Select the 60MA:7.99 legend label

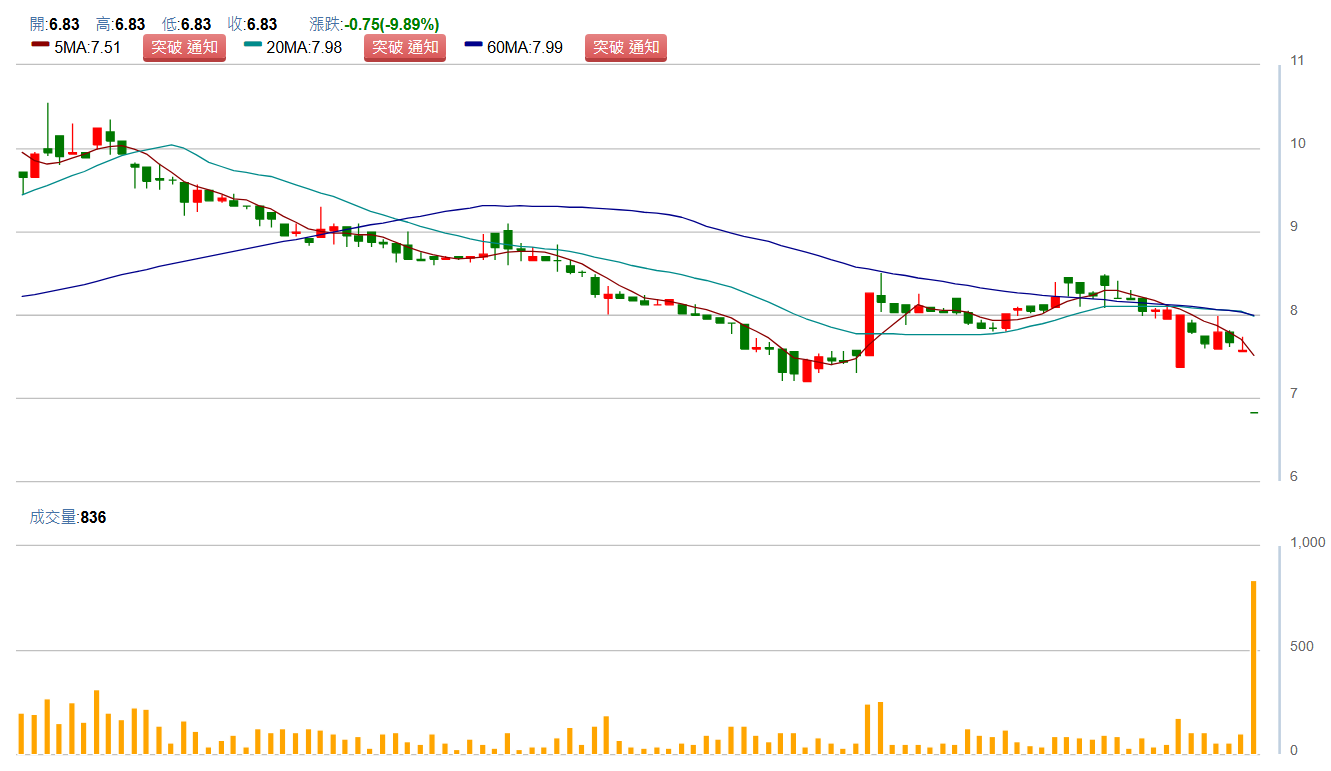pos(525,47)
